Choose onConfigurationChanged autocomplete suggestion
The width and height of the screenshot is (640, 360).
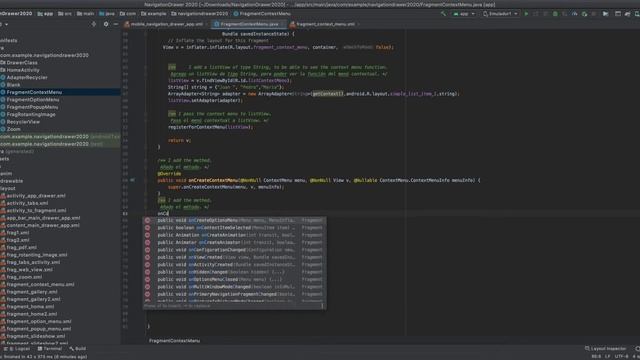coord(234,250)
